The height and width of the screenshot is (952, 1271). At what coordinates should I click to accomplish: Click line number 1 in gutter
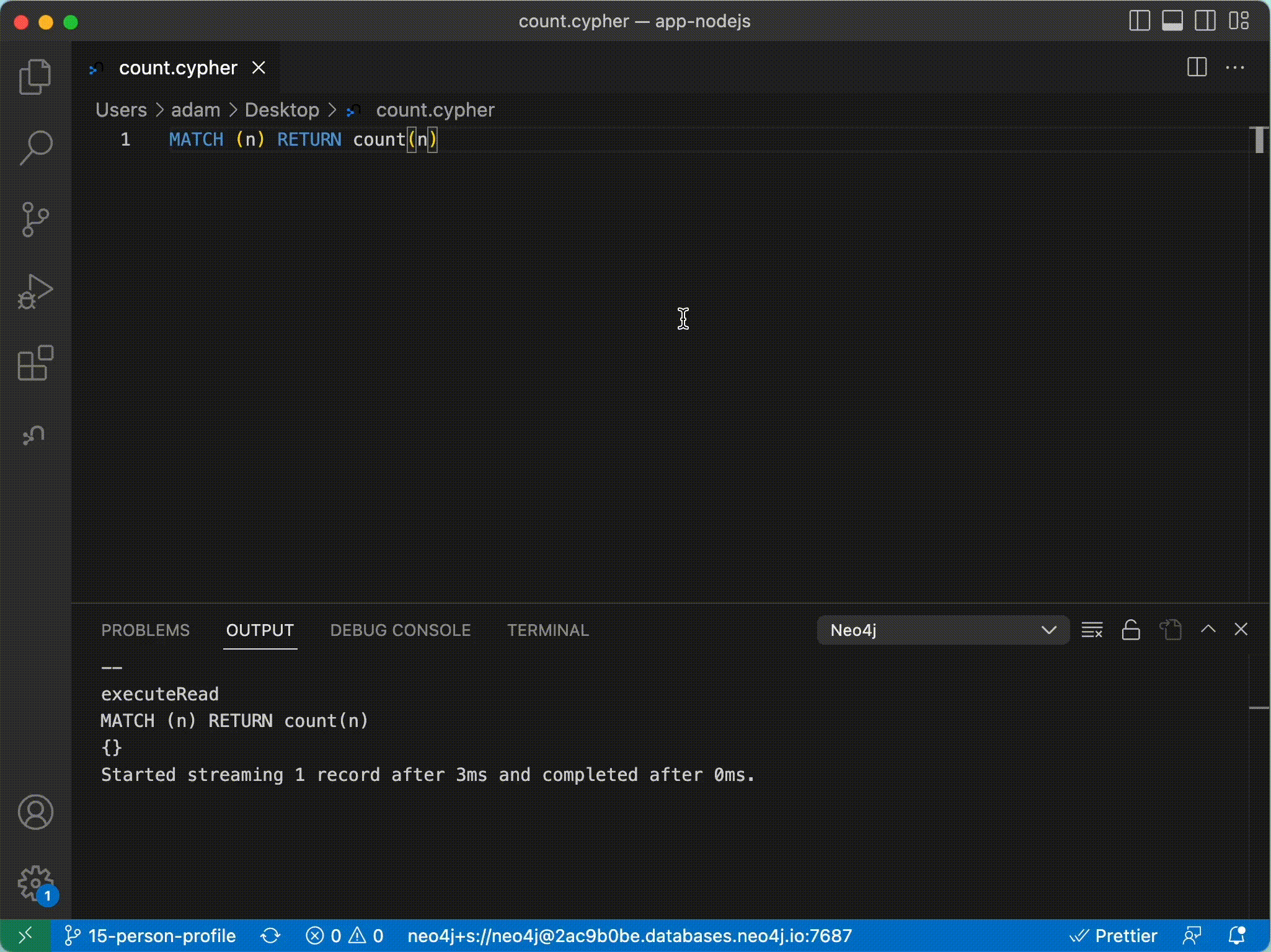[125, 139]
